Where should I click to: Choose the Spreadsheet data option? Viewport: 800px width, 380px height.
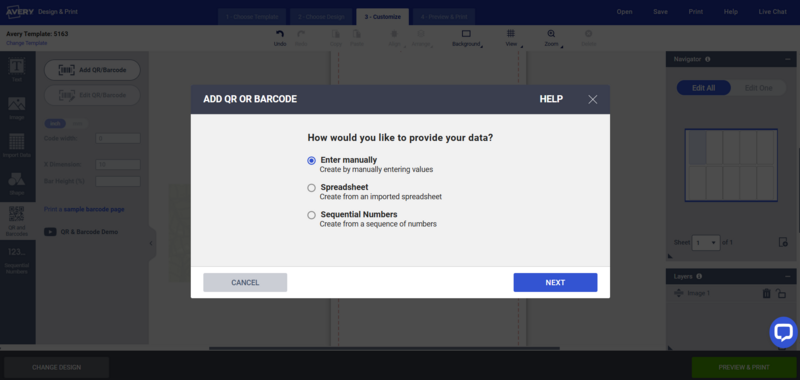(311, 188)
